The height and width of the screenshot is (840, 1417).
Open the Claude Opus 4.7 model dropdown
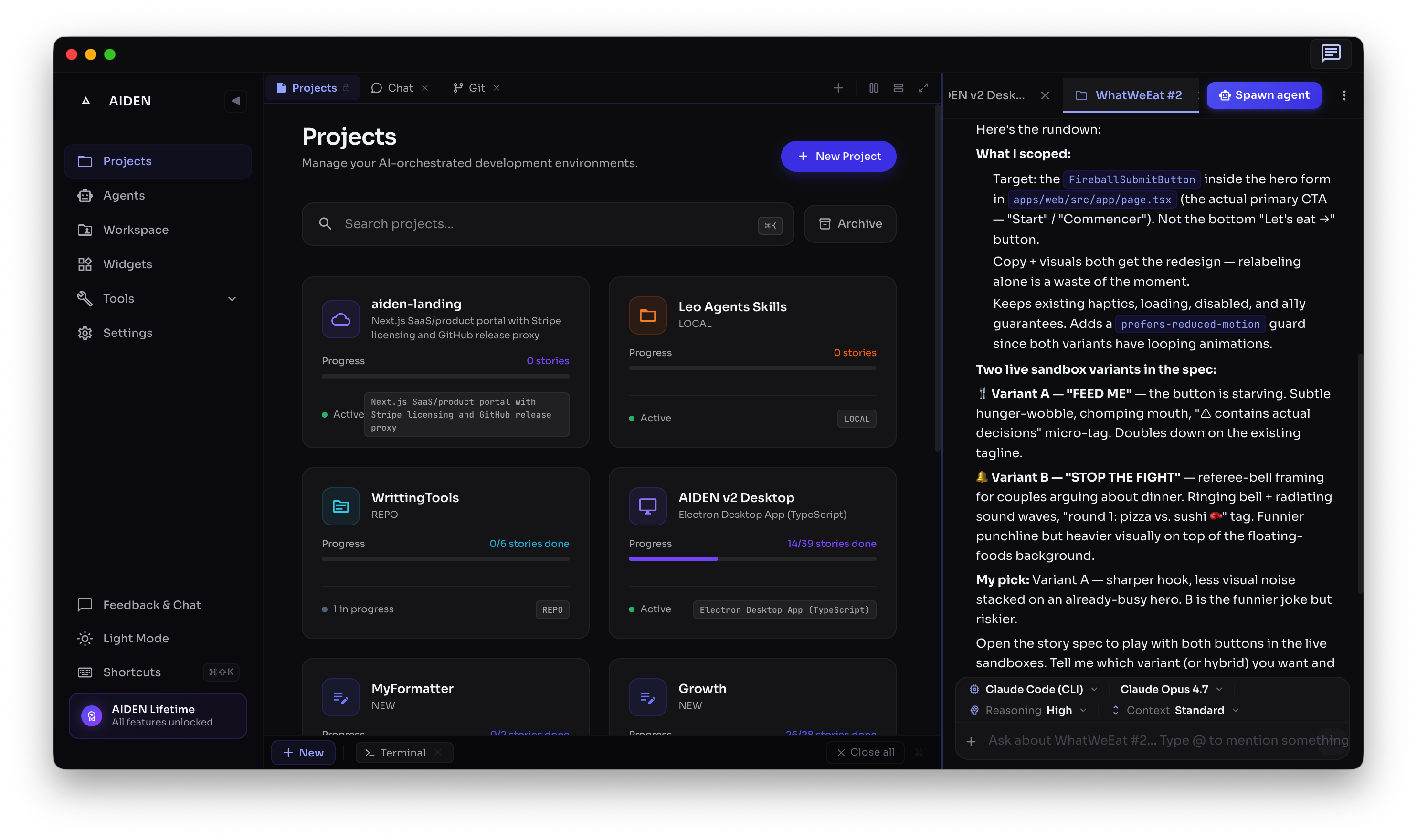click(1171, 689)
